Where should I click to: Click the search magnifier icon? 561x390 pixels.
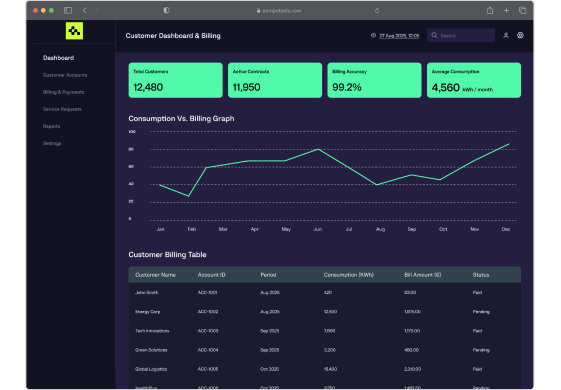click(434, 35)
